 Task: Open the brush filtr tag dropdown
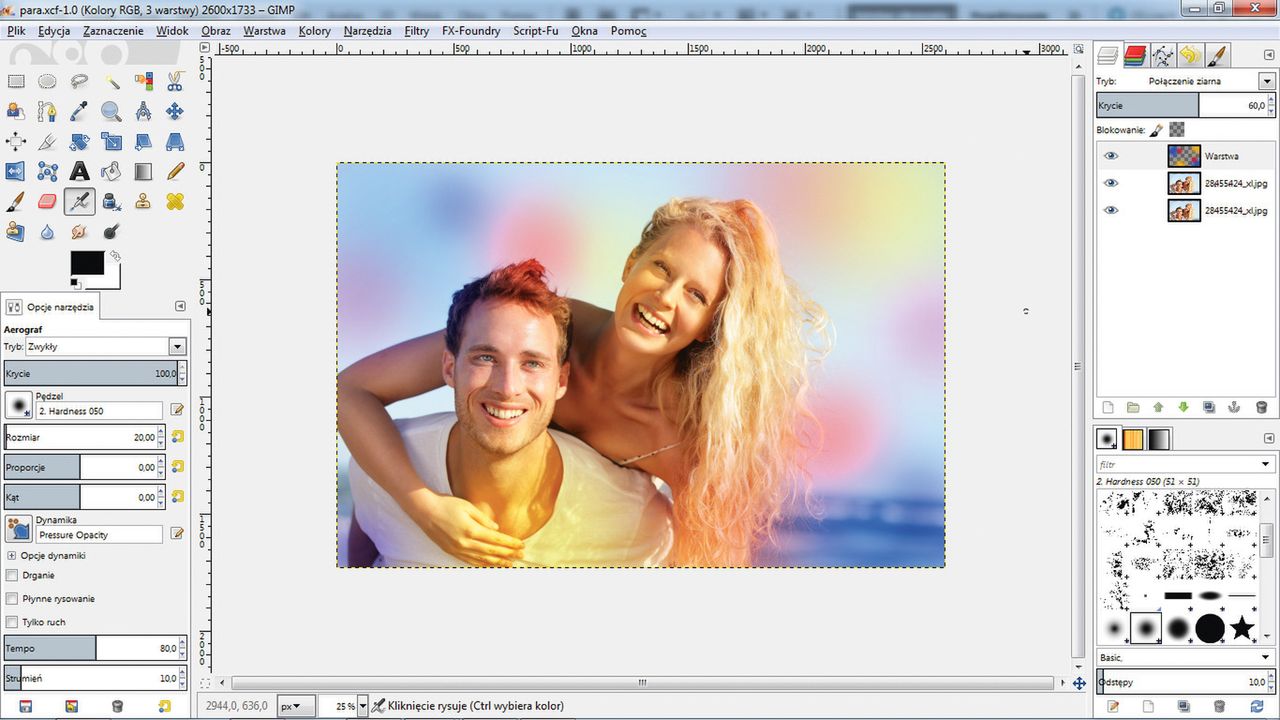click(x=1267, y=464)
